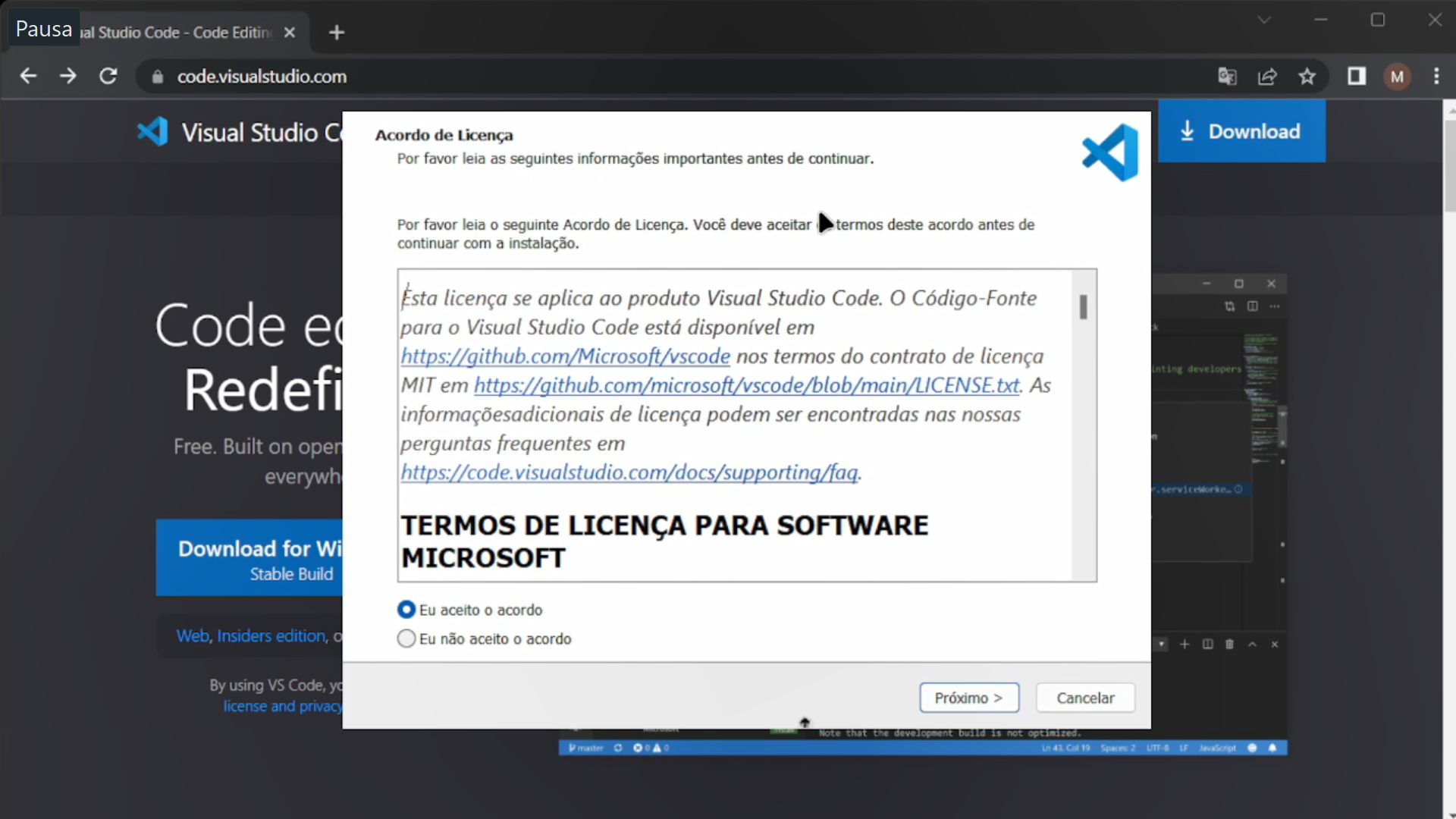Click the Download button in site header
The image size is (1456, 819).
pos(1241,131)
